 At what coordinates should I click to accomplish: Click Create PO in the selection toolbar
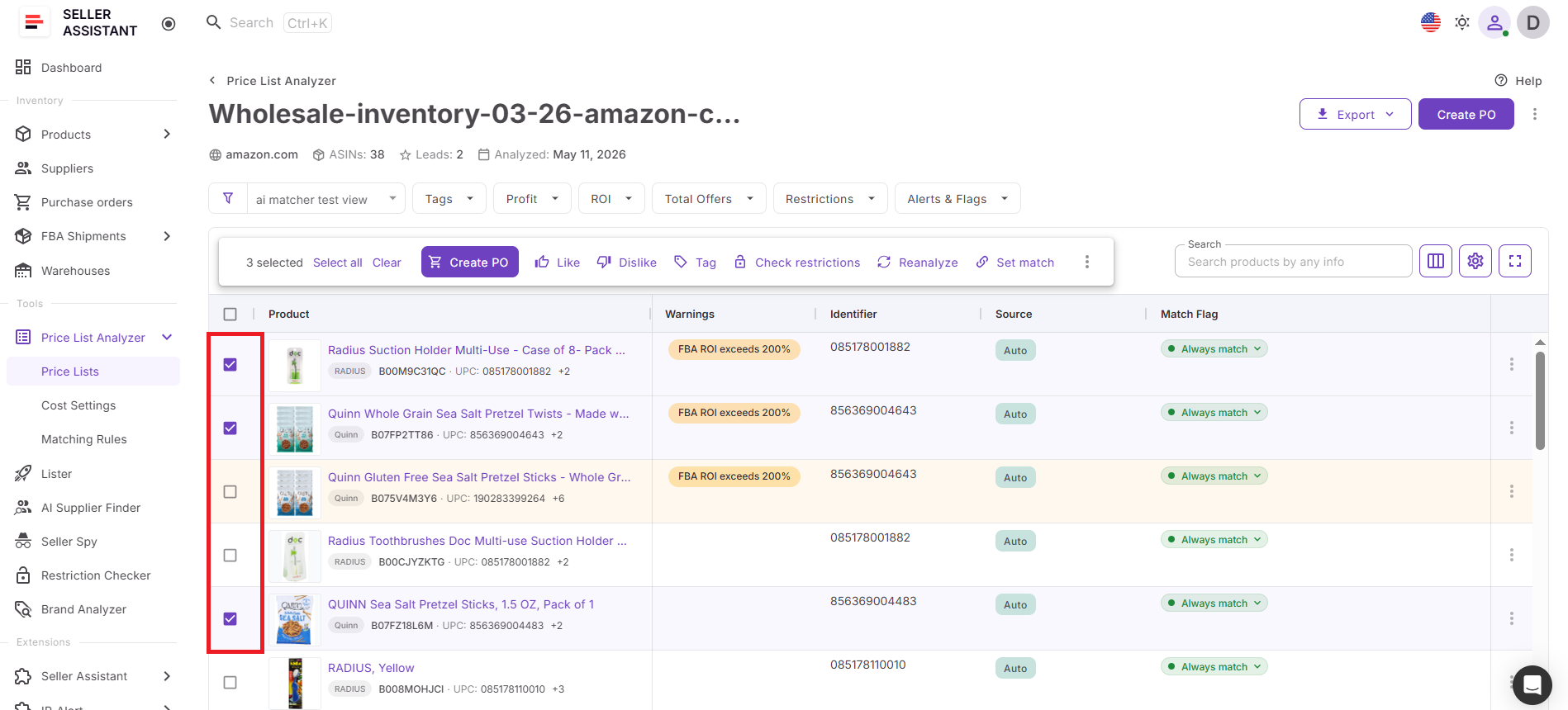click(470, 262)
